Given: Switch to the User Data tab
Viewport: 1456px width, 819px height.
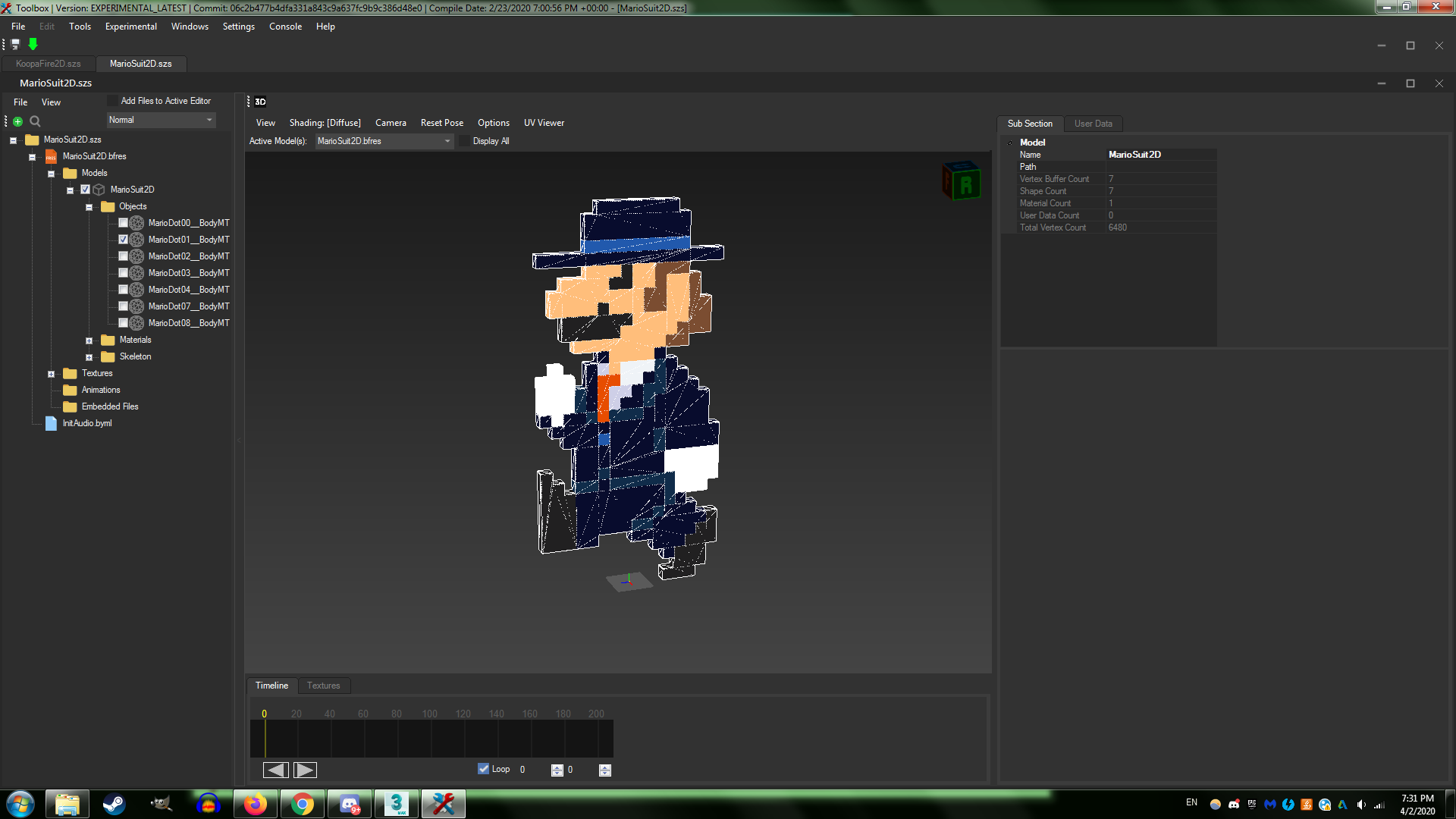Looking at the screenshot, I should click(x=1093, y=124).
